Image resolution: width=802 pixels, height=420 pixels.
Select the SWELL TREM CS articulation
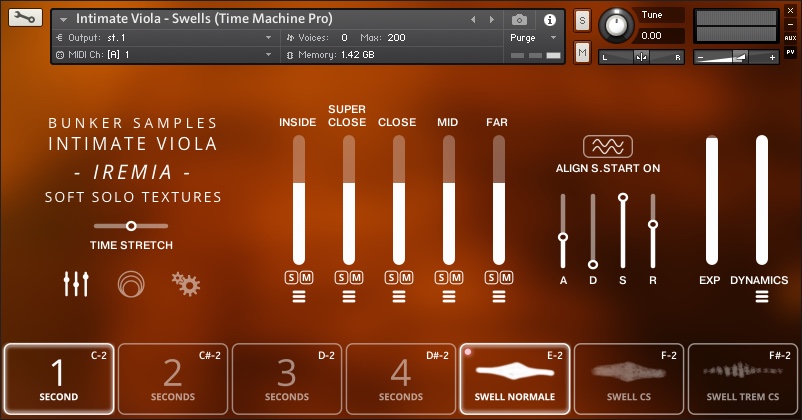(742, 379)
